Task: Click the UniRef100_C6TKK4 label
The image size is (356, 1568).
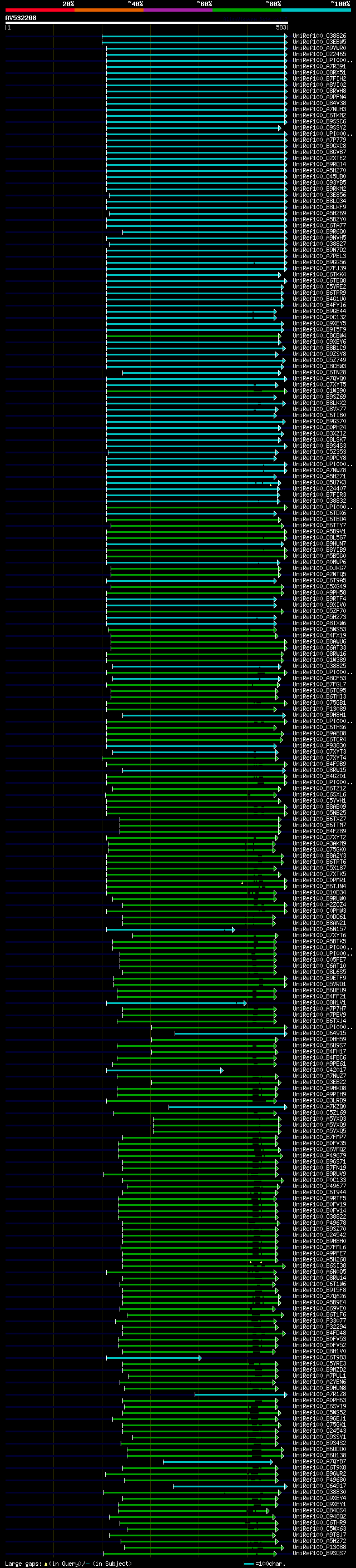Action: pos(319,275)
